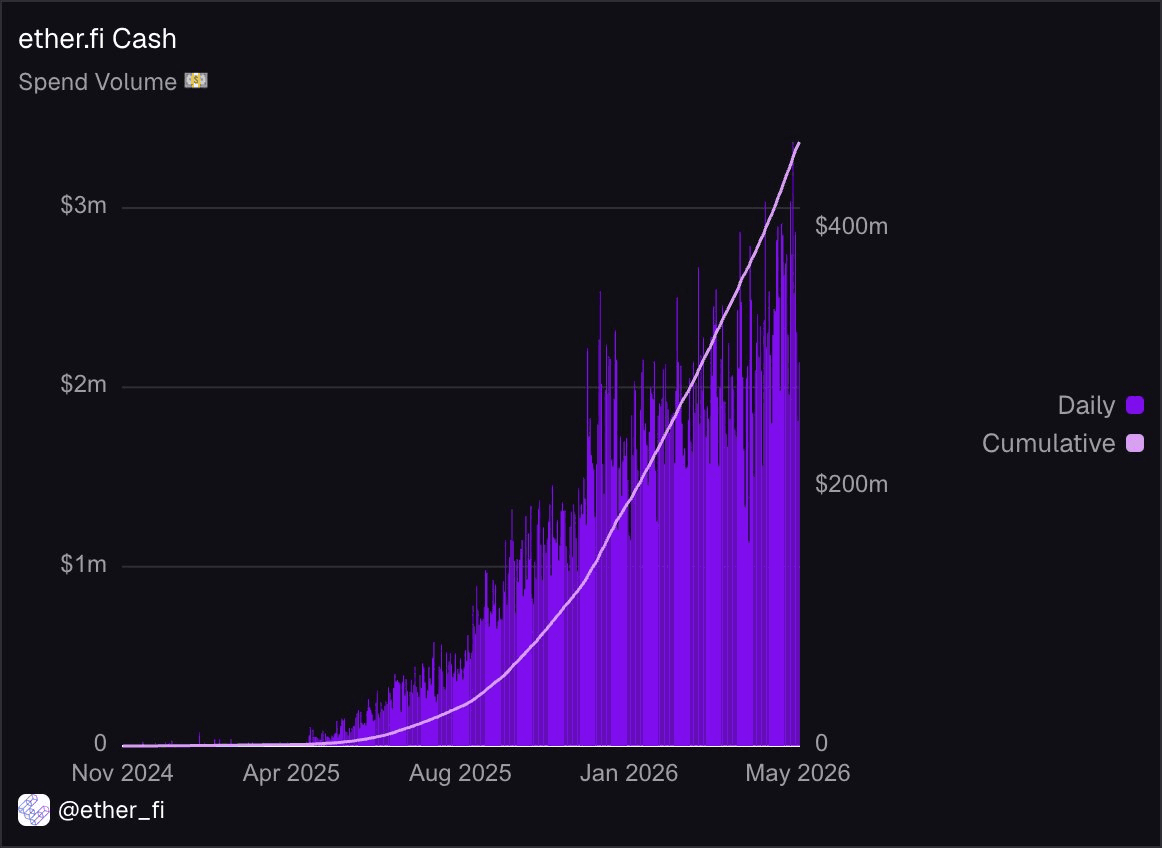Screen dimensions: 1162x848
Task: Click the money emoji beside Spend Volume
Action: 196,81
